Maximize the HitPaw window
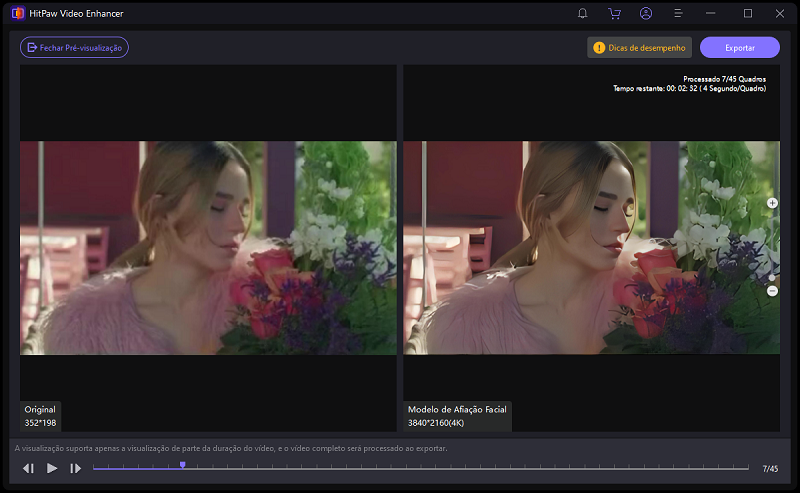Image resolution: width=800 pixels, height=493 pixels. (748, 14)
